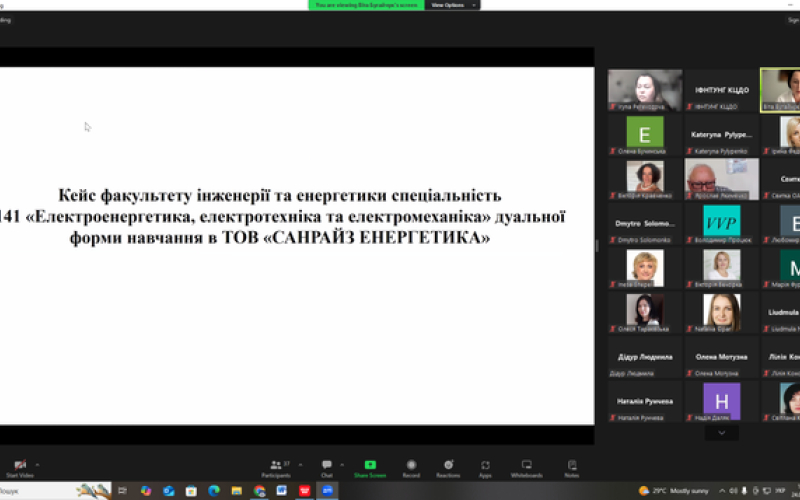The height and width of the screenshot is (500, 800).
Task: Show hidden system tray icons
Action: (x=722, y=491)
